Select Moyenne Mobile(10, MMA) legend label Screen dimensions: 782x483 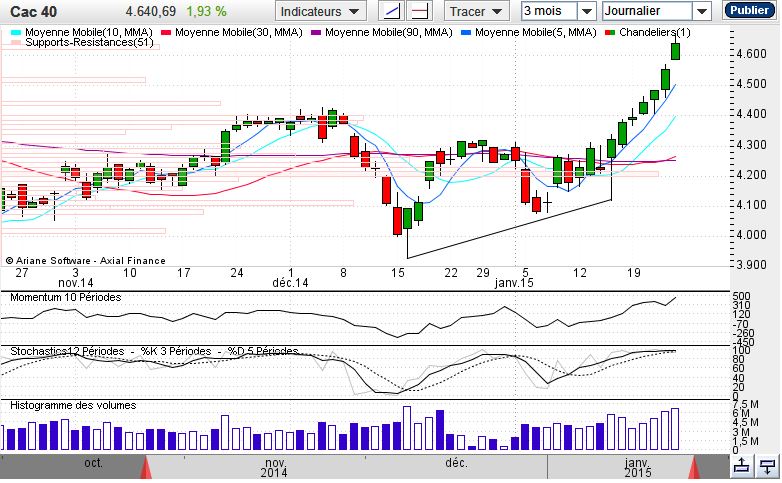(x=88, y=32)
